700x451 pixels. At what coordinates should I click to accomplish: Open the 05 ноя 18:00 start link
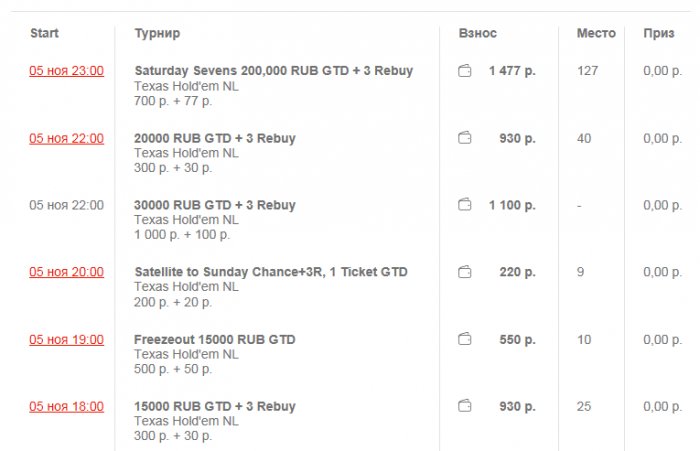pos(66,407)
